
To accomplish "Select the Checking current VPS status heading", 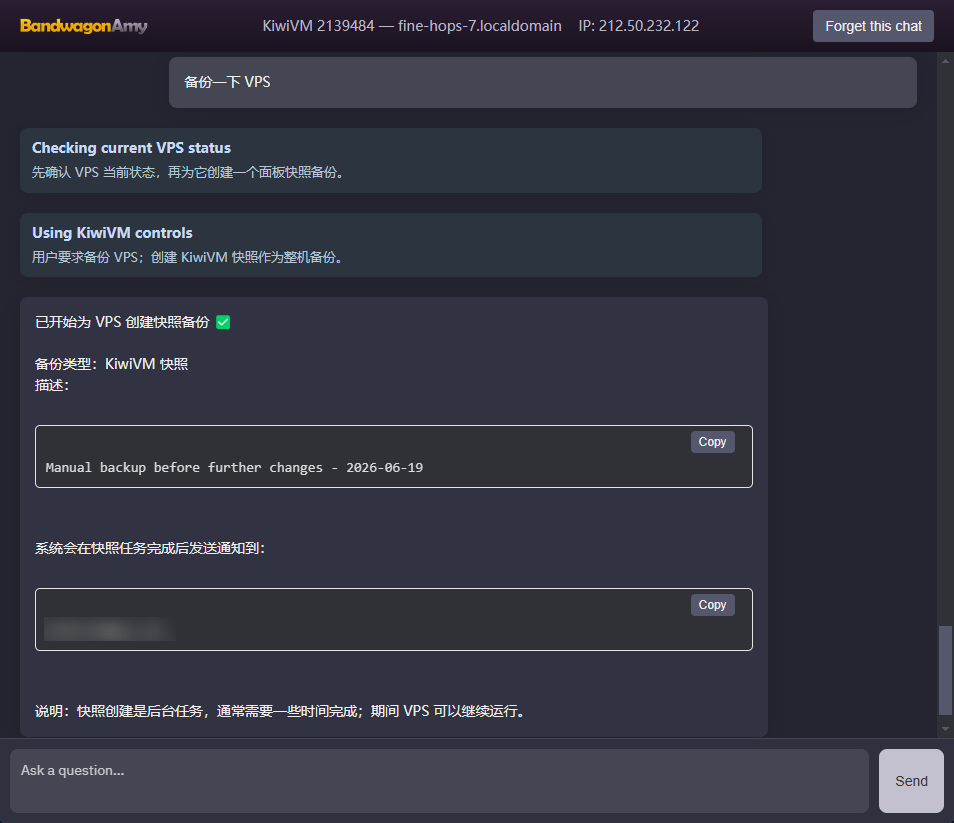I will pos(131,148).
